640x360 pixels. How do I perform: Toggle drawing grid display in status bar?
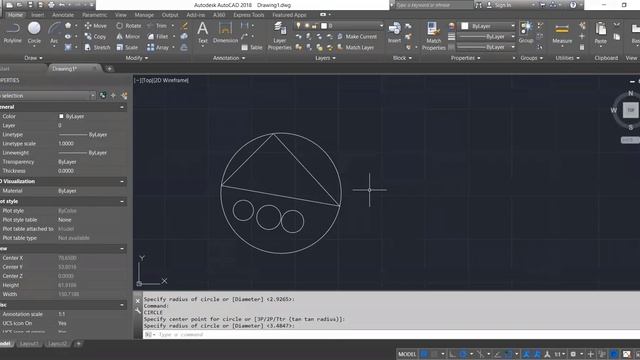click(424, 354)
